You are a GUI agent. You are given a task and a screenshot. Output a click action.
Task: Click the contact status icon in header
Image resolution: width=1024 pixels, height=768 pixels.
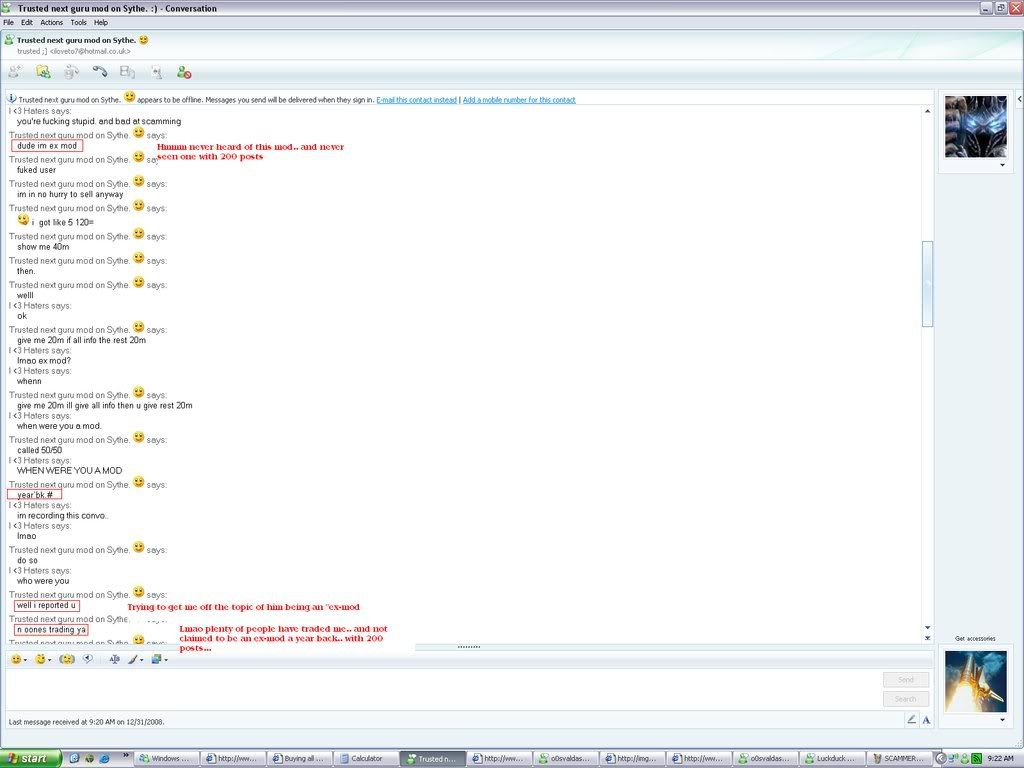coord(8,40)
